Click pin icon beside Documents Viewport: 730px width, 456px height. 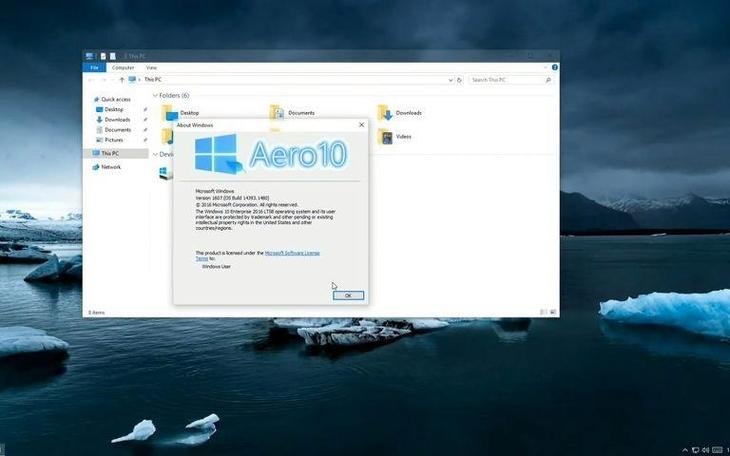(145, 130)
